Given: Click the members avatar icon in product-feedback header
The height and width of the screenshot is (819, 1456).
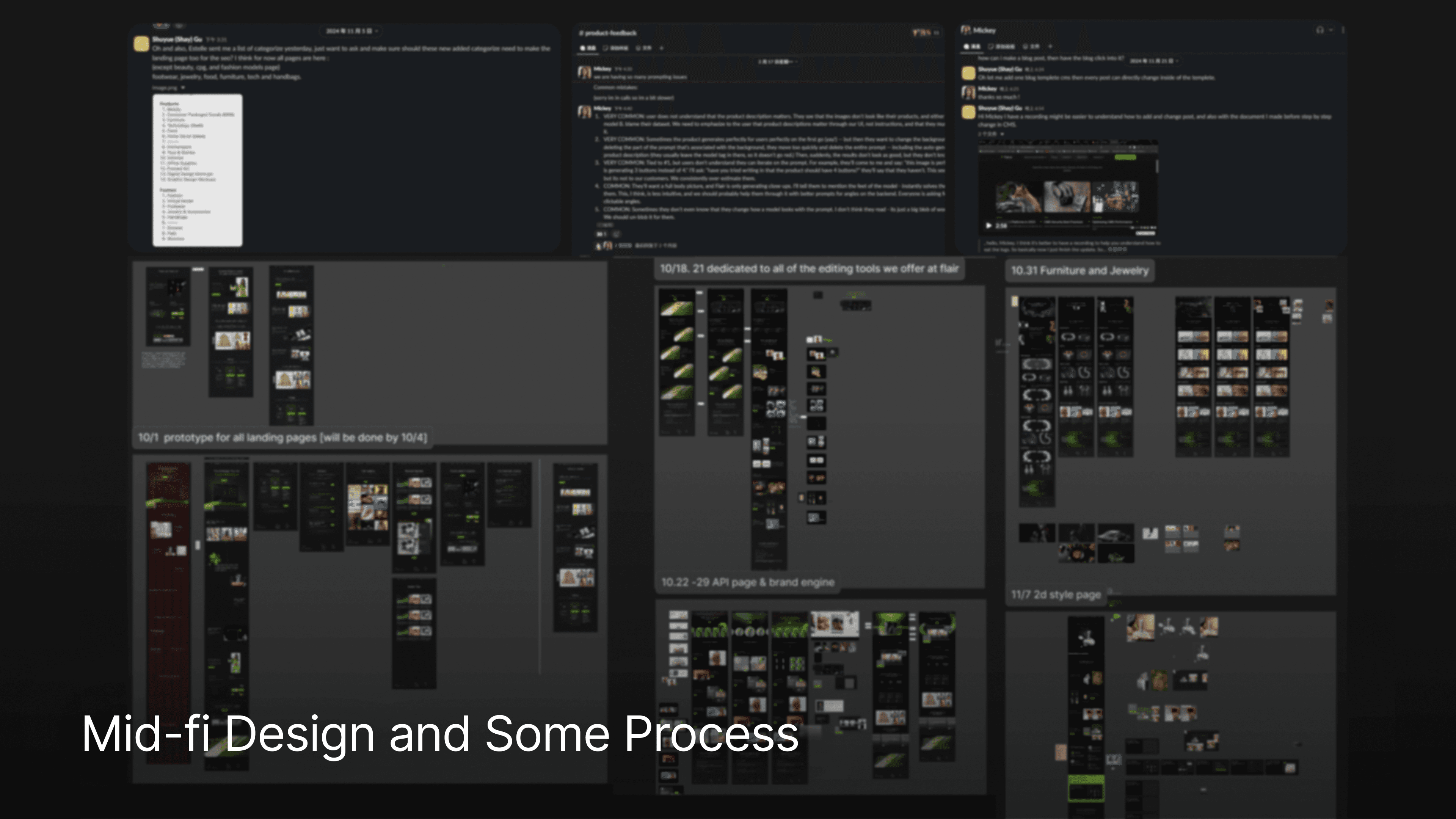Looking at the screenshot, I should point(922,33).
